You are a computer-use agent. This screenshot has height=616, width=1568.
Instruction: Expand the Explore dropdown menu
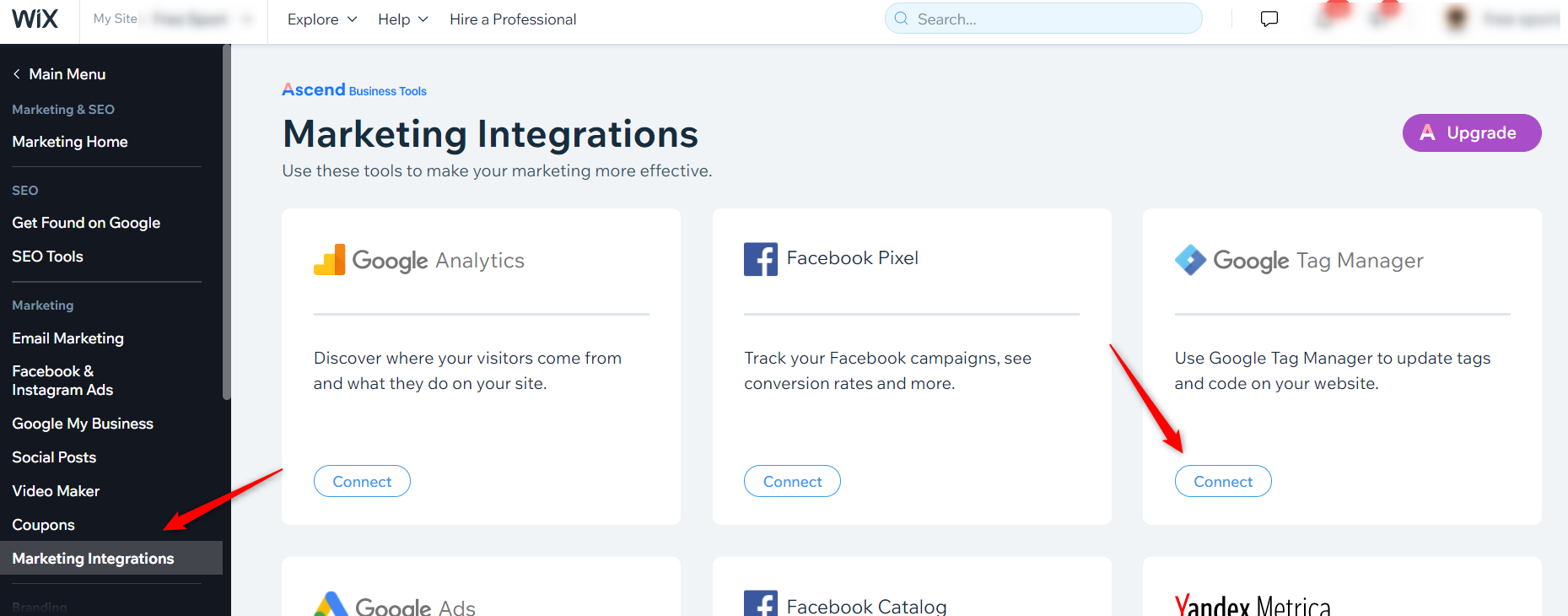tap(322, 19)
